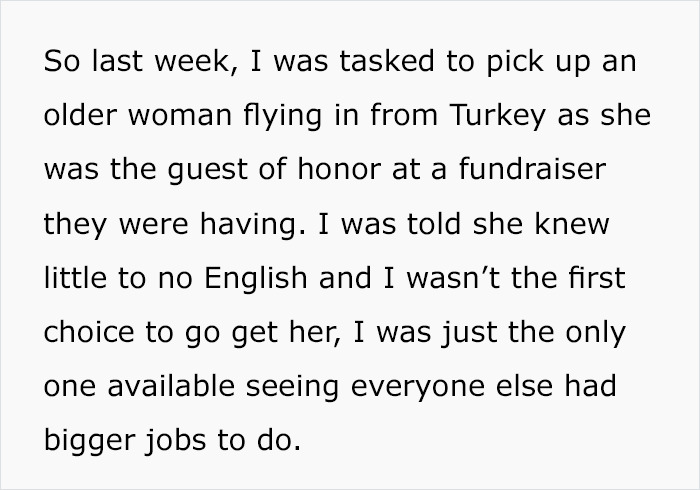Click the word "available" in the paragraph
The height and width of the screenshot is (490, 700).
pos(171,386)
